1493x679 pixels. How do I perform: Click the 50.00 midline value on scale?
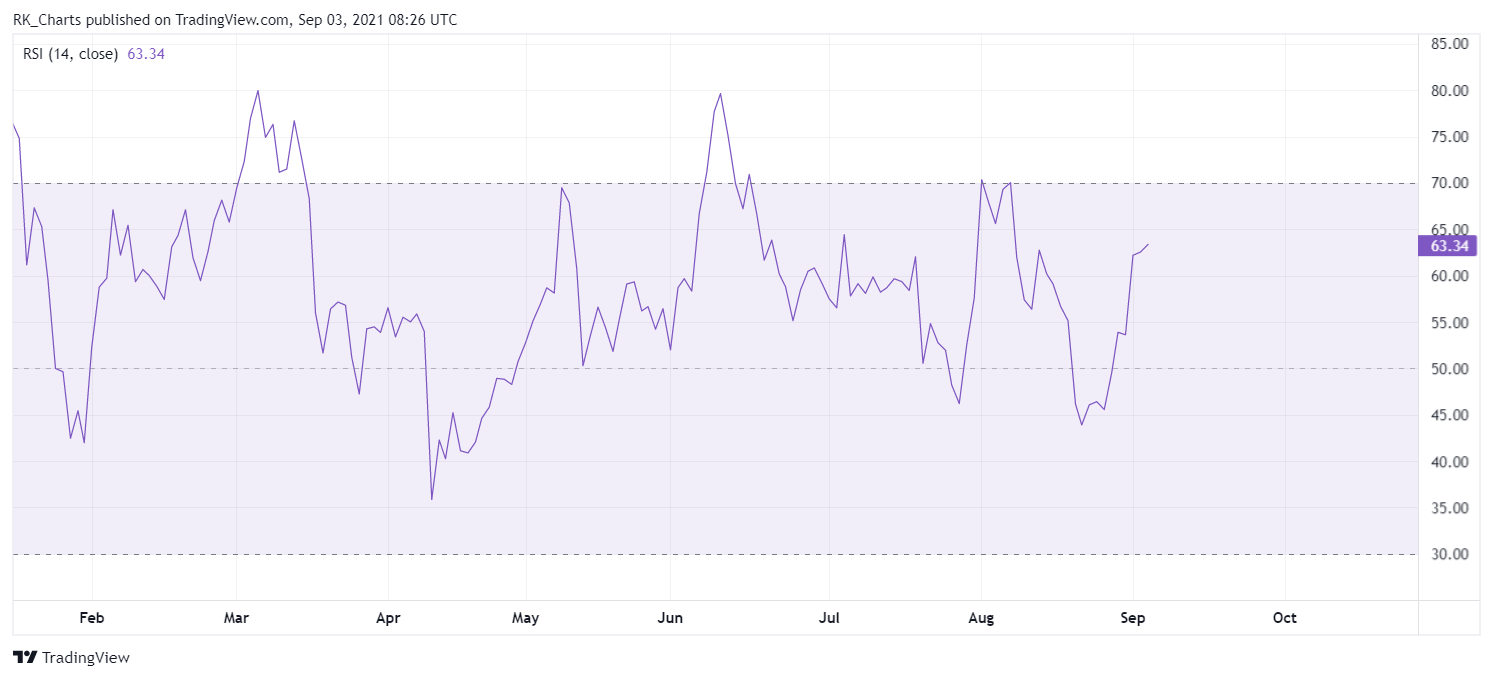click(x=1448, y=369)
